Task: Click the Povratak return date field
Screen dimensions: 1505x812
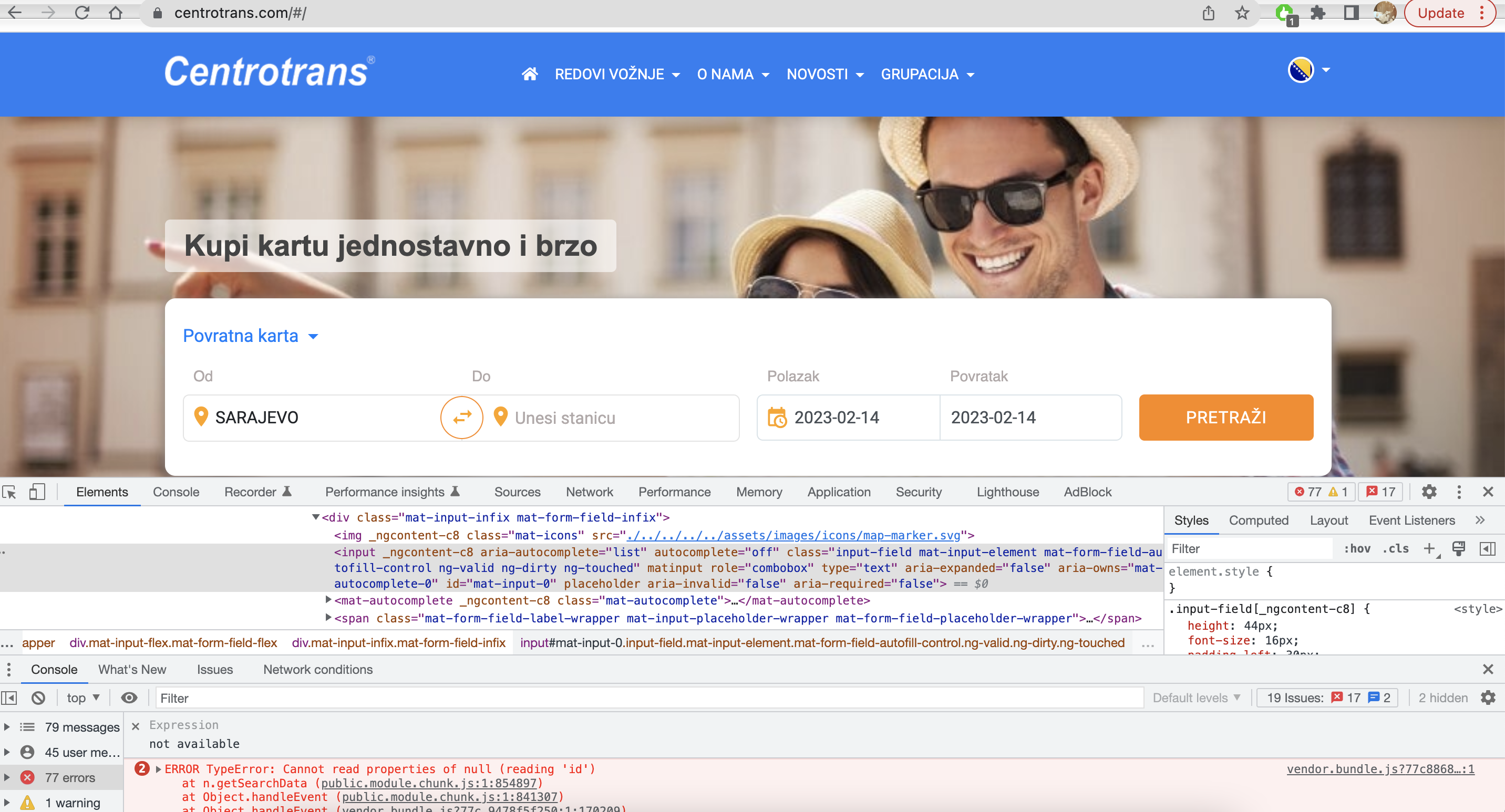Action: [1030, 418]
